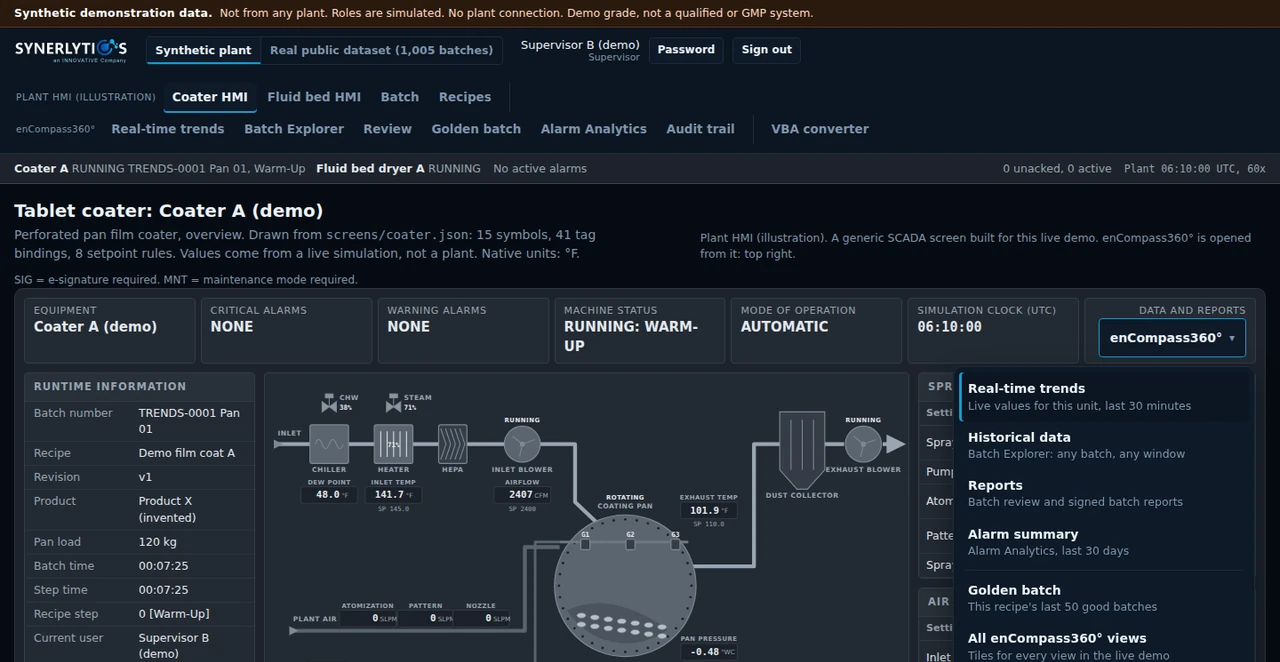
Task: Open the Fluid bed HMI tab
Action: [x=314, y=97]
